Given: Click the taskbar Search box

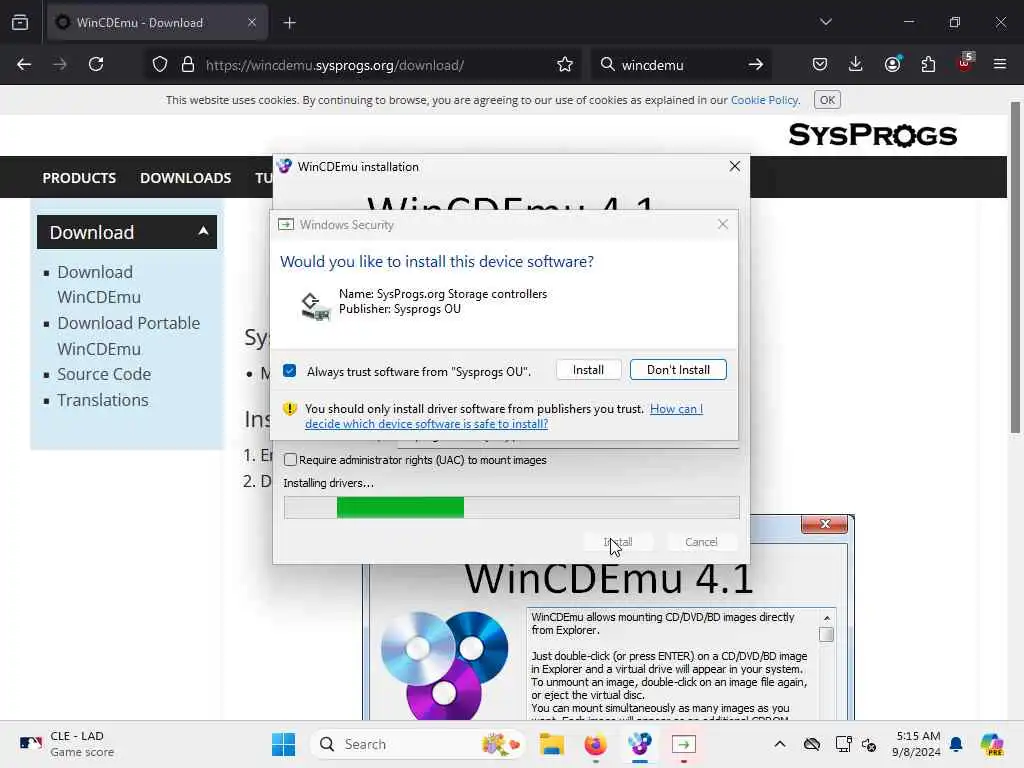Looking at the screenshot, I should coord(418,744).
